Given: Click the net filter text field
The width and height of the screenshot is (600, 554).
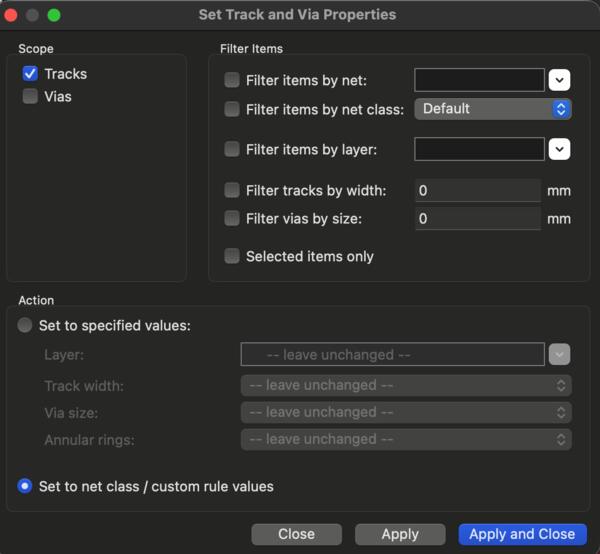Looking at the screenshot, I should pyautogui.click(x=479, y=80).
